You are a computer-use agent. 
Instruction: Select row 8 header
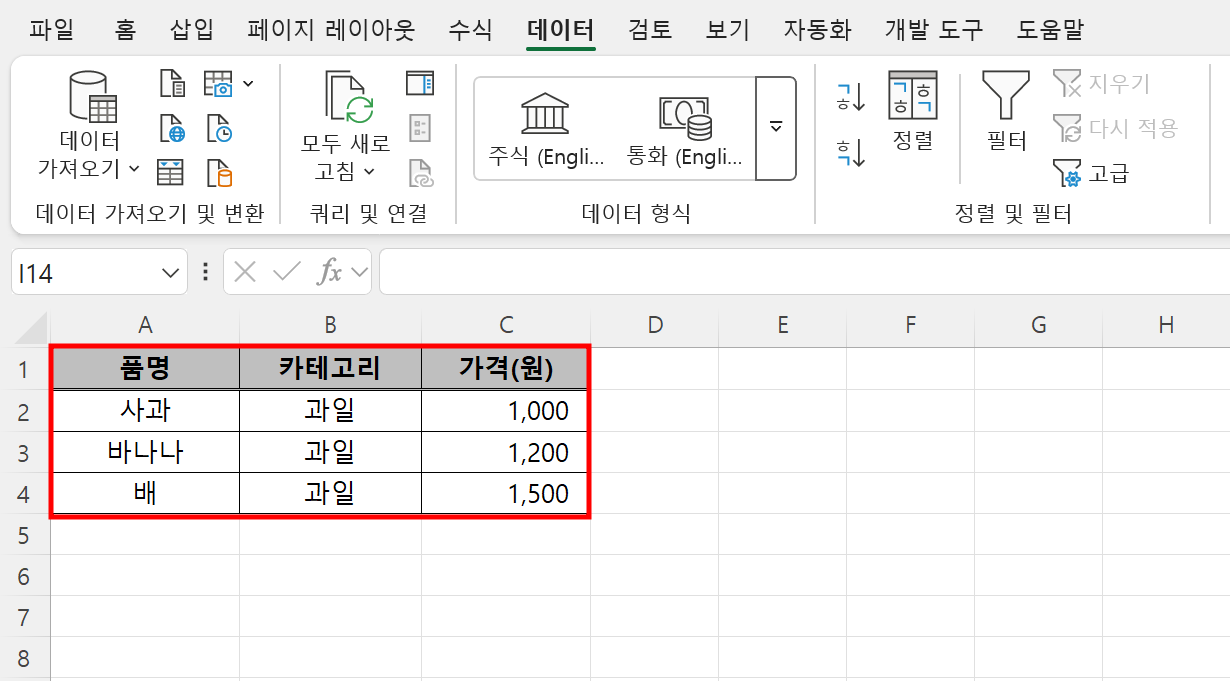[x=24, y=659]
